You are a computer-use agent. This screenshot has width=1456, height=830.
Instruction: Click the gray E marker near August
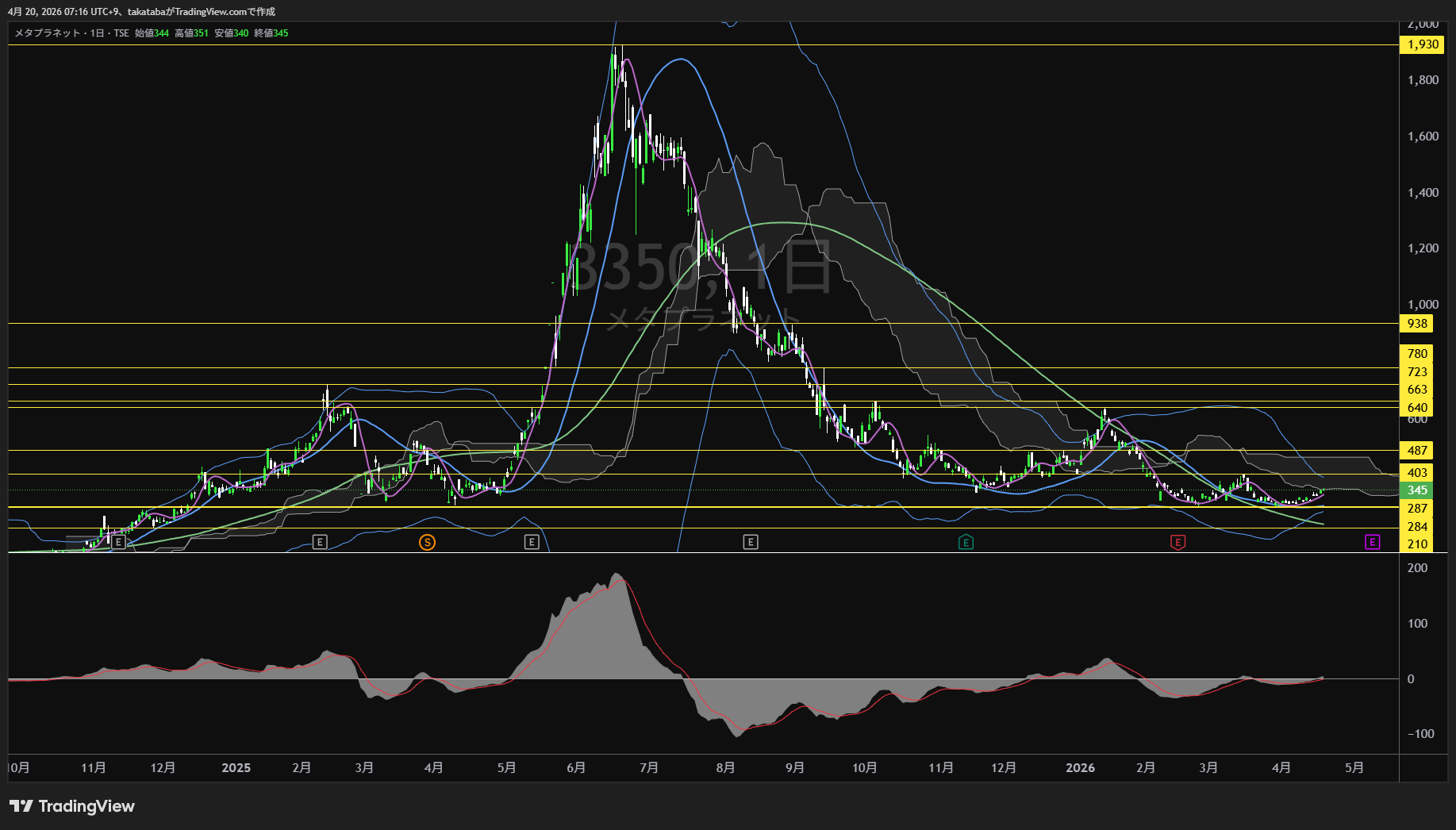tap(751, 542)
